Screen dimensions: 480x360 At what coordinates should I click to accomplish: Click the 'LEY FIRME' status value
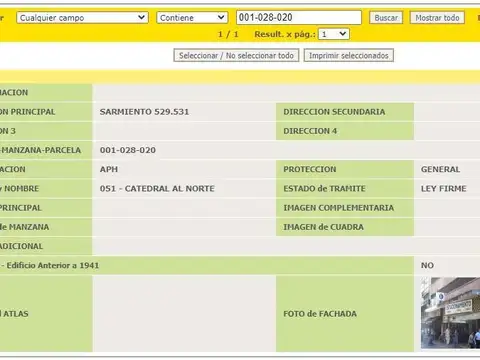tap(443, 189)
